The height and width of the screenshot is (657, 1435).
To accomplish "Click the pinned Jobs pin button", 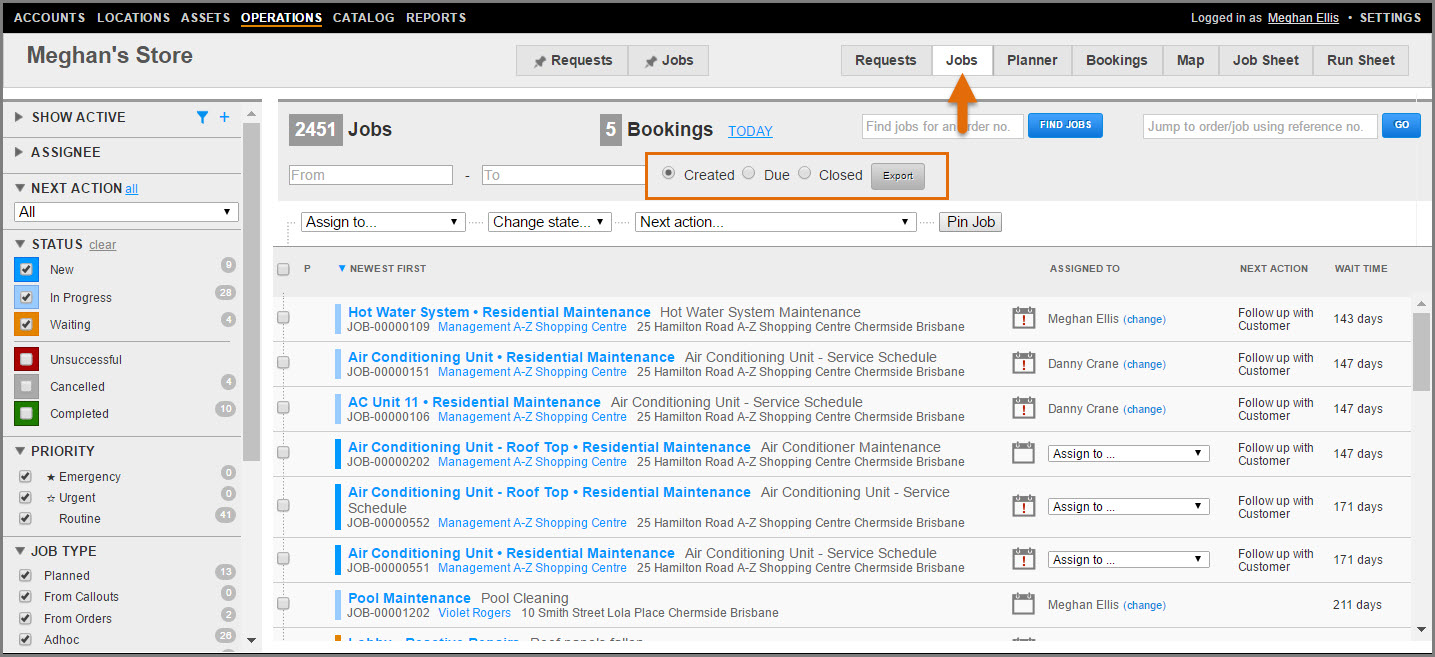I will coord(668,61).
